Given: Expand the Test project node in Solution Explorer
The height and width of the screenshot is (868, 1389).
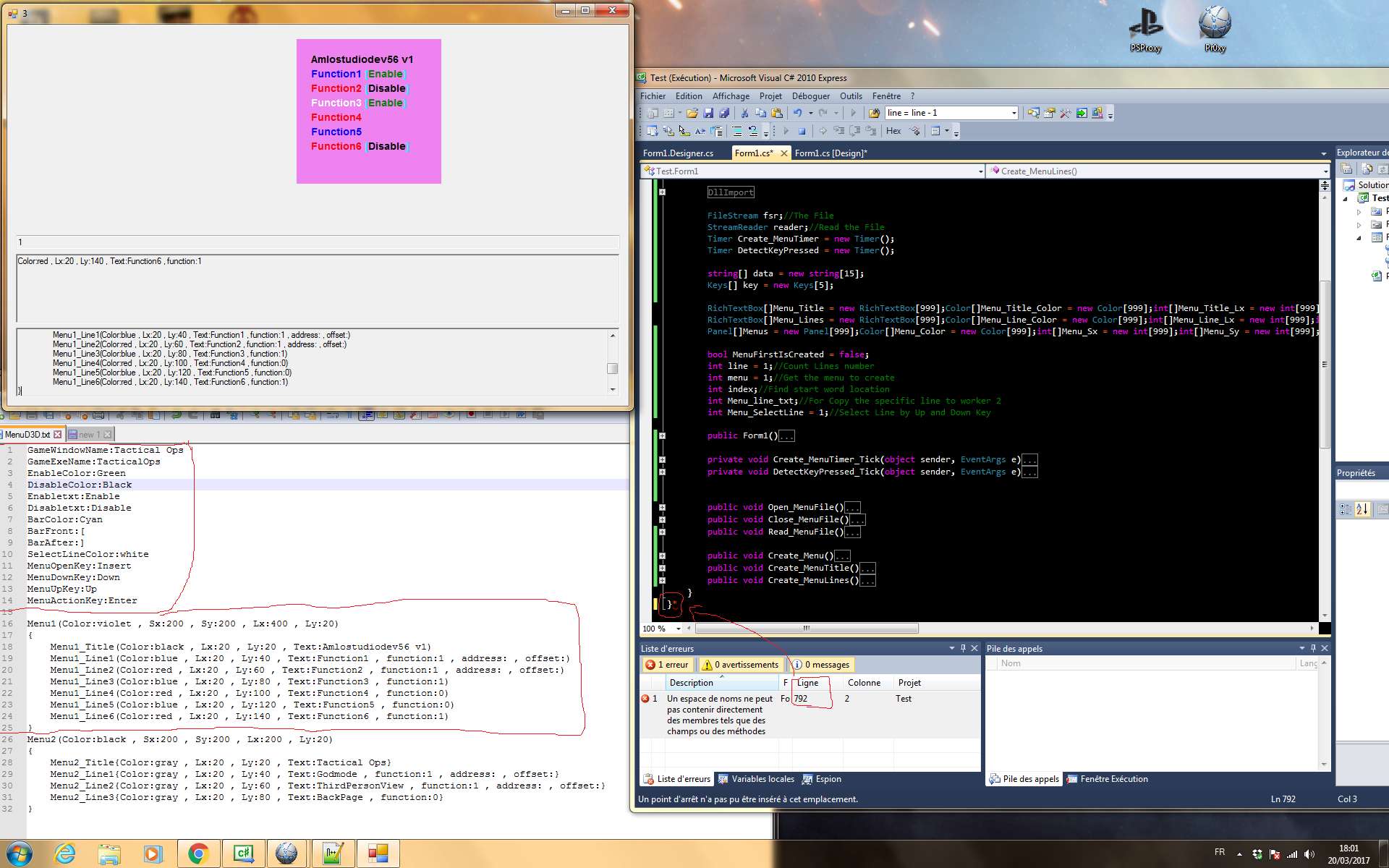Looking at the screenshot, I should point(1346,198).
